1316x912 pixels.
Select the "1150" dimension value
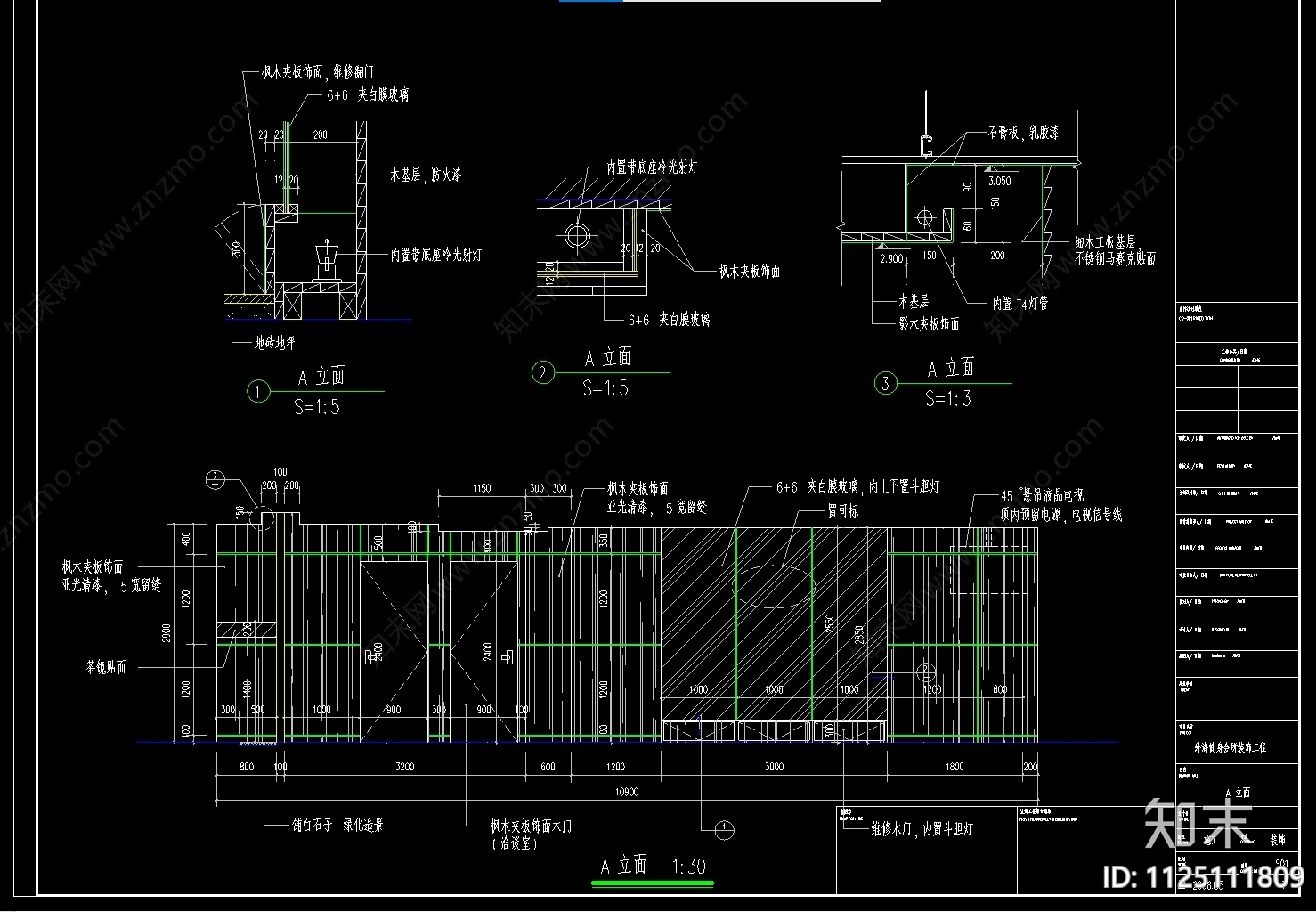click(482, 488)
